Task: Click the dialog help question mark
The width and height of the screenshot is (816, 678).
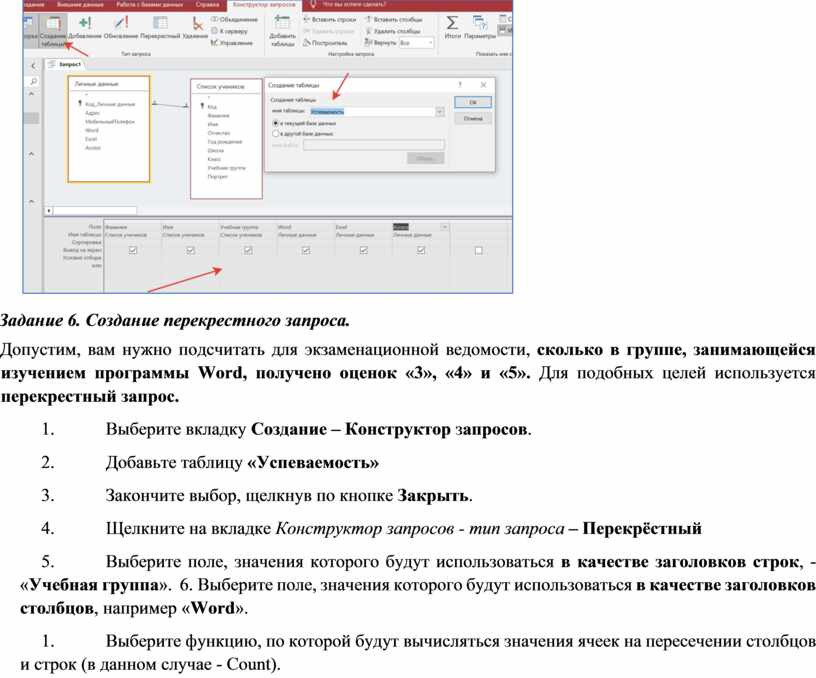Action: coord(460,85)
